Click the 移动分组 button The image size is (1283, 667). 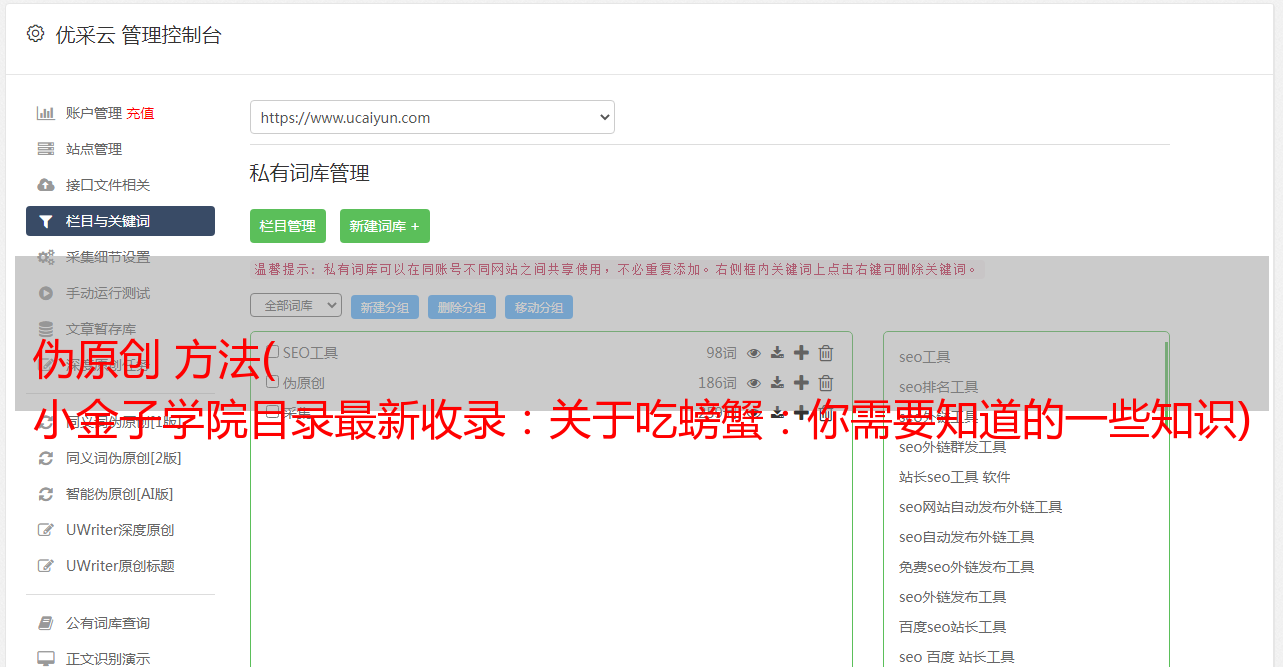(539, 307)
